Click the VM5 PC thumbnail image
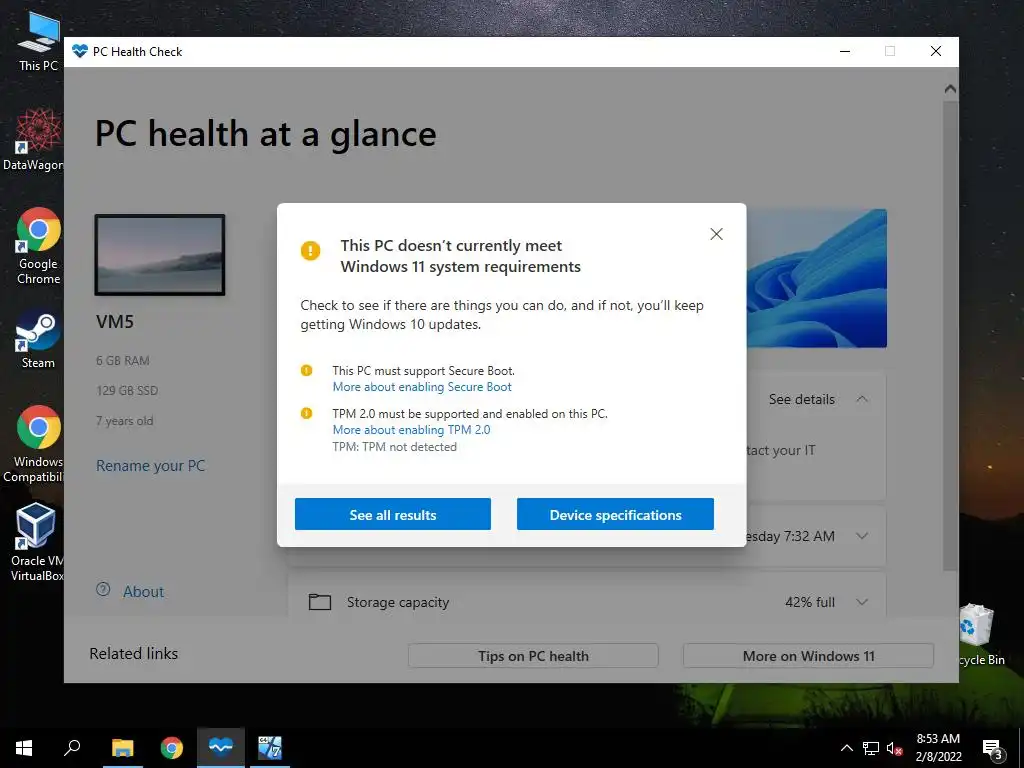 (x=160, y=255)
